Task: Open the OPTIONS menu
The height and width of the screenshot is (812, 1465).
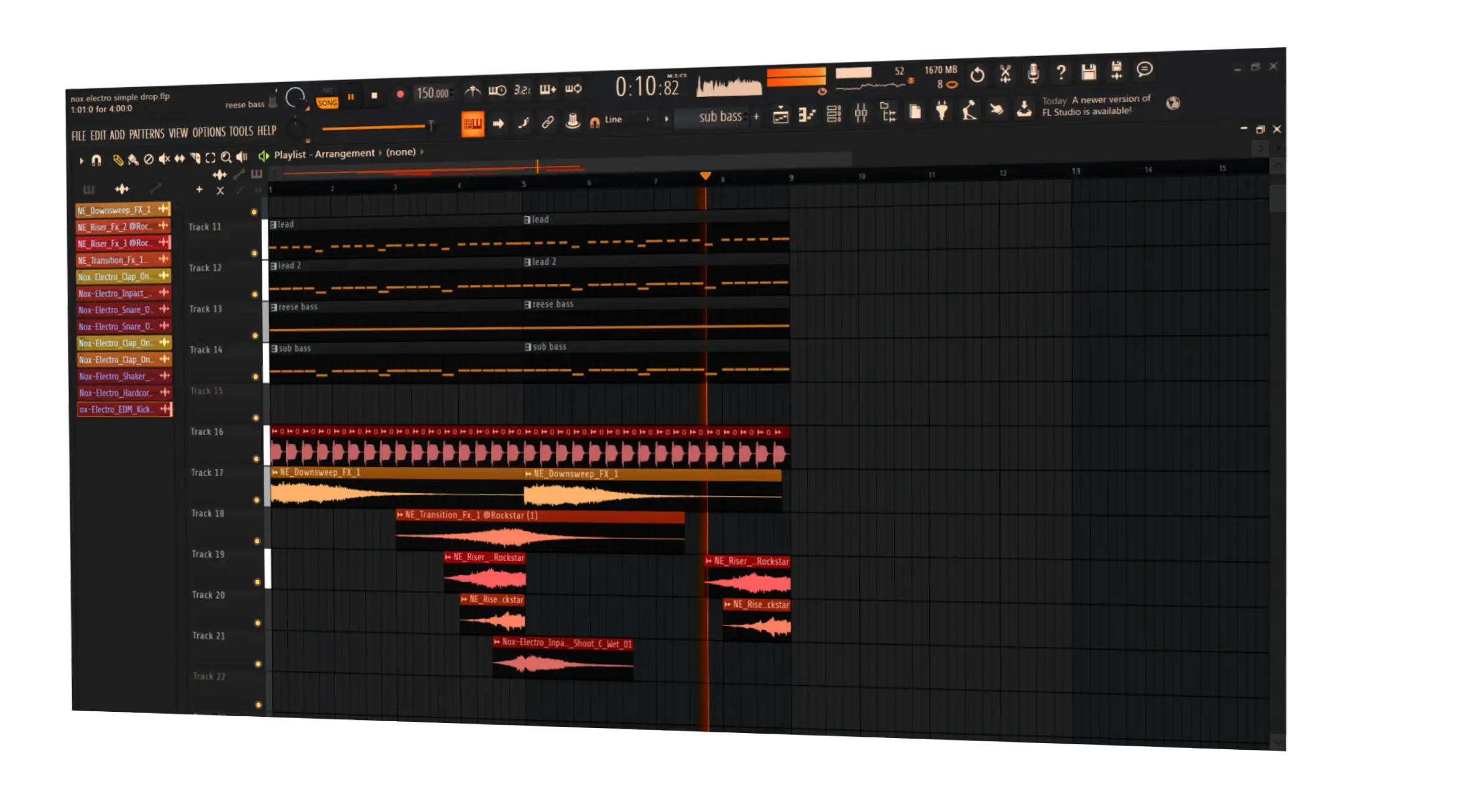Action: tap(208, 132)
